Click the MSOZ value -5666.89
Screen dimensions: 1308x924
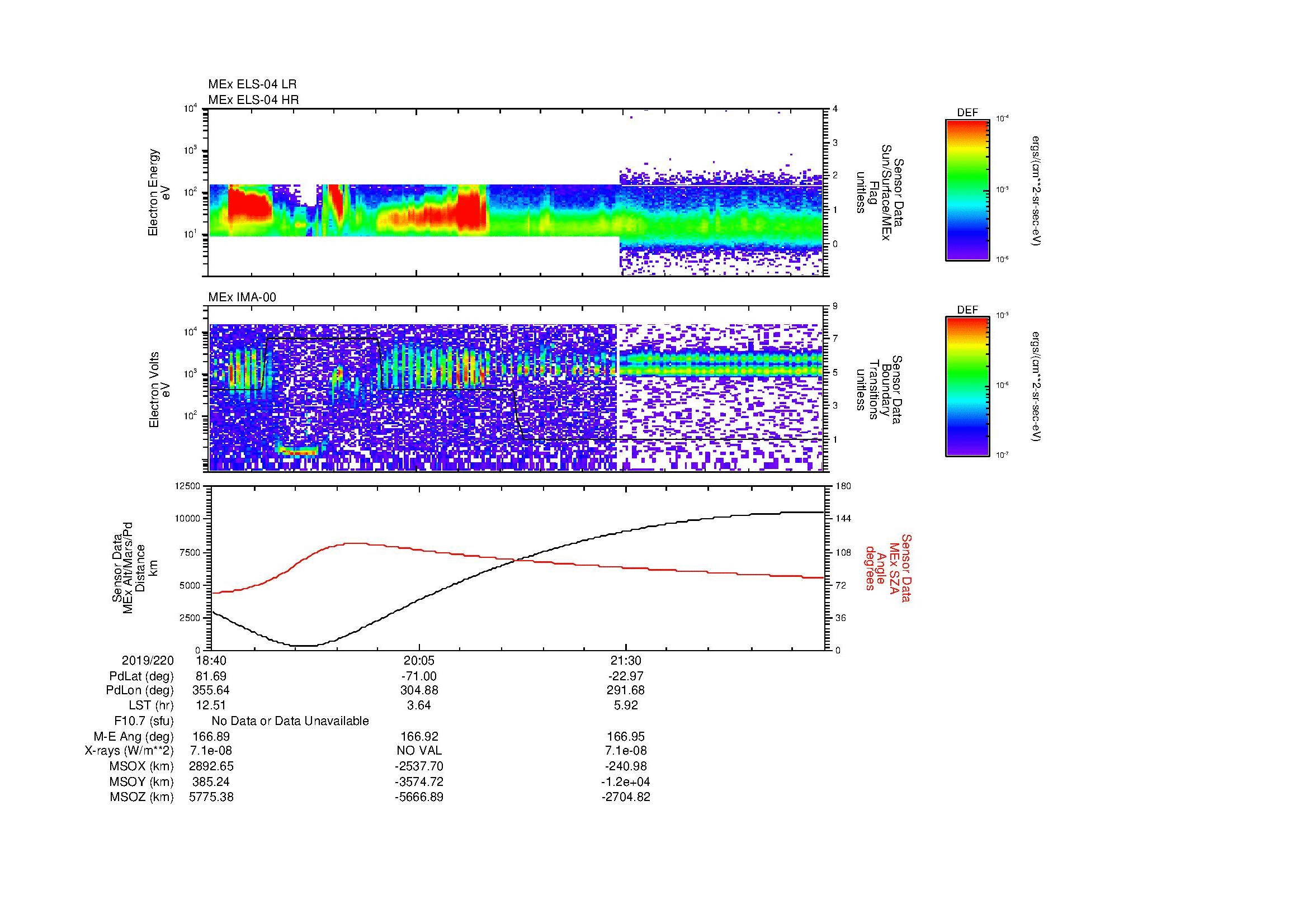pos(419,797)
